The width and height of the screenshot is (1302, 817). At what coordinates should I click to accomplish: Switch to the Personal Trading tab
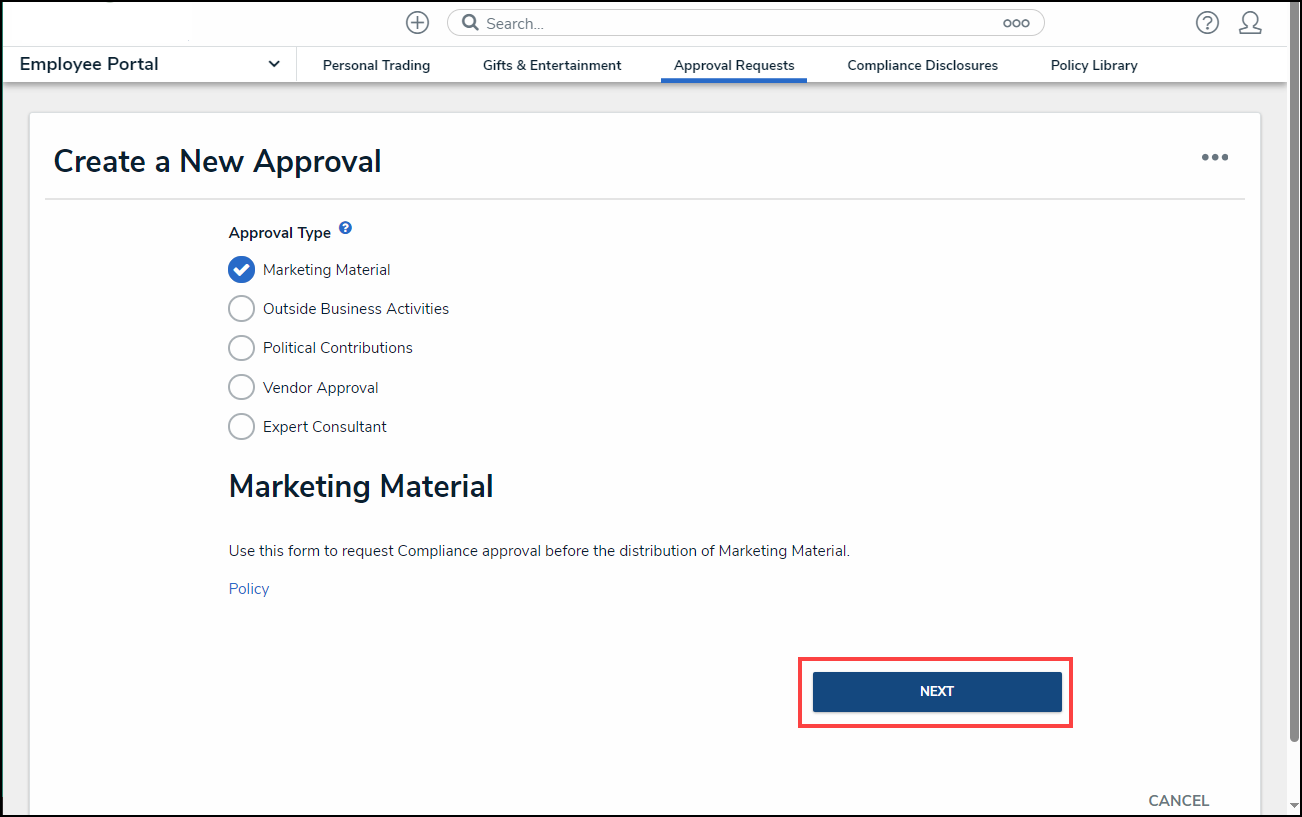click(376, 66)
